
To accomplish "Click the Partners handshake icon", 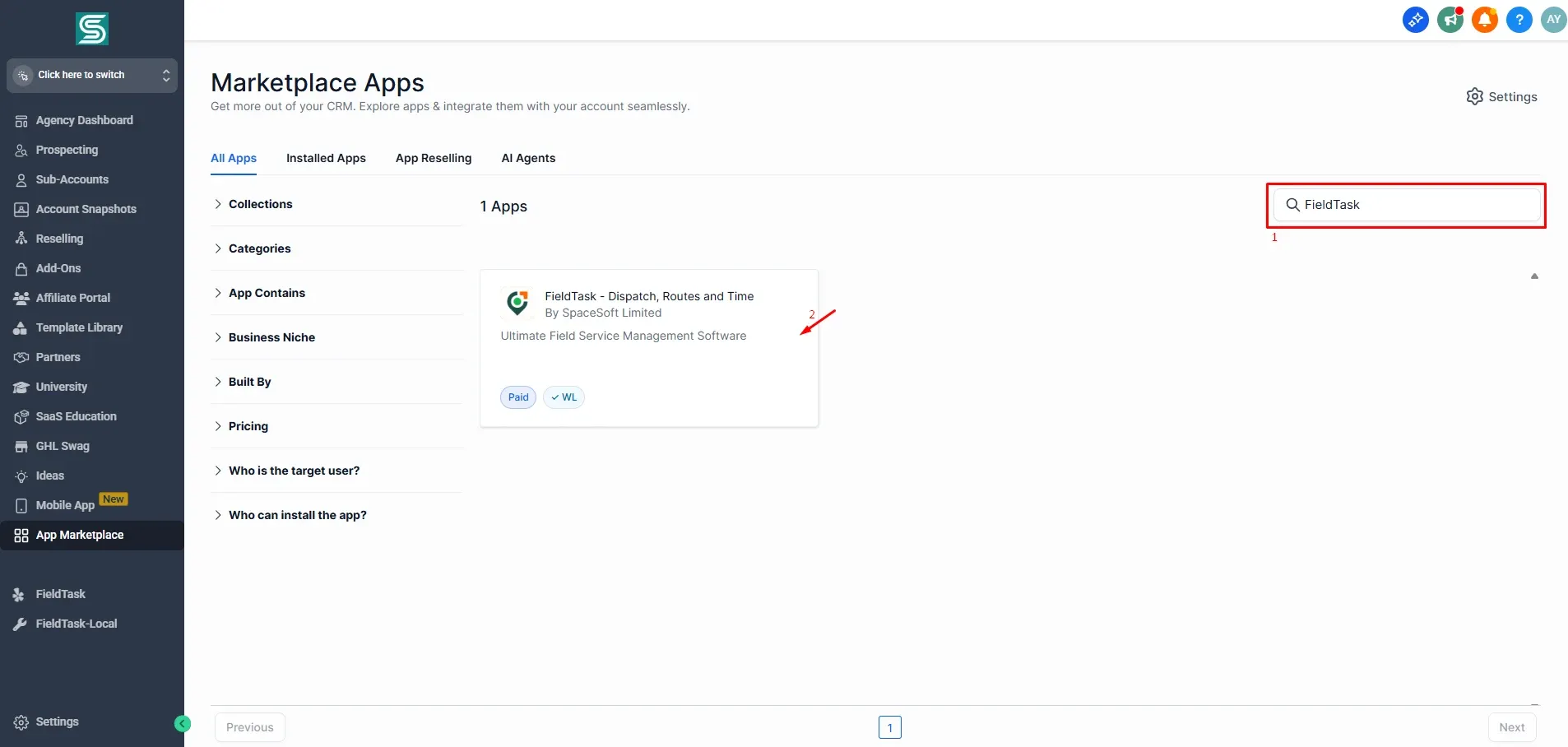I will [21, 358].
